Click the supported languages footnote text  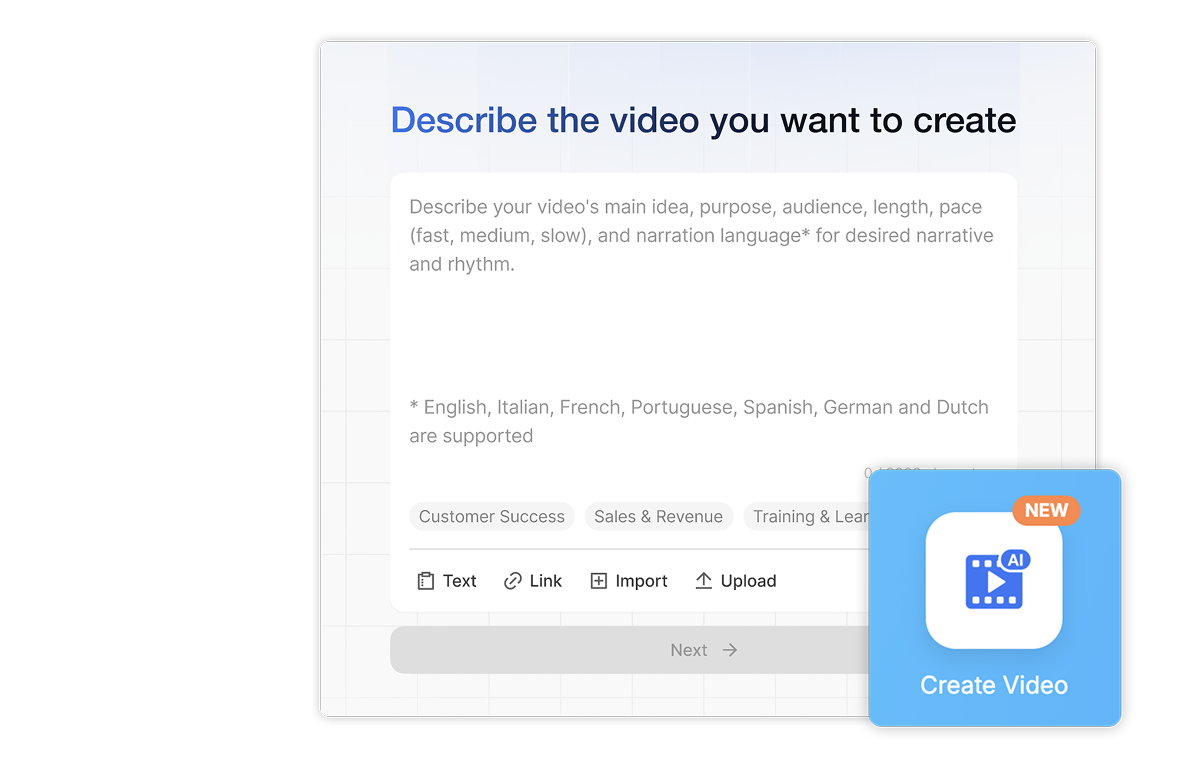tap(698, 420)
